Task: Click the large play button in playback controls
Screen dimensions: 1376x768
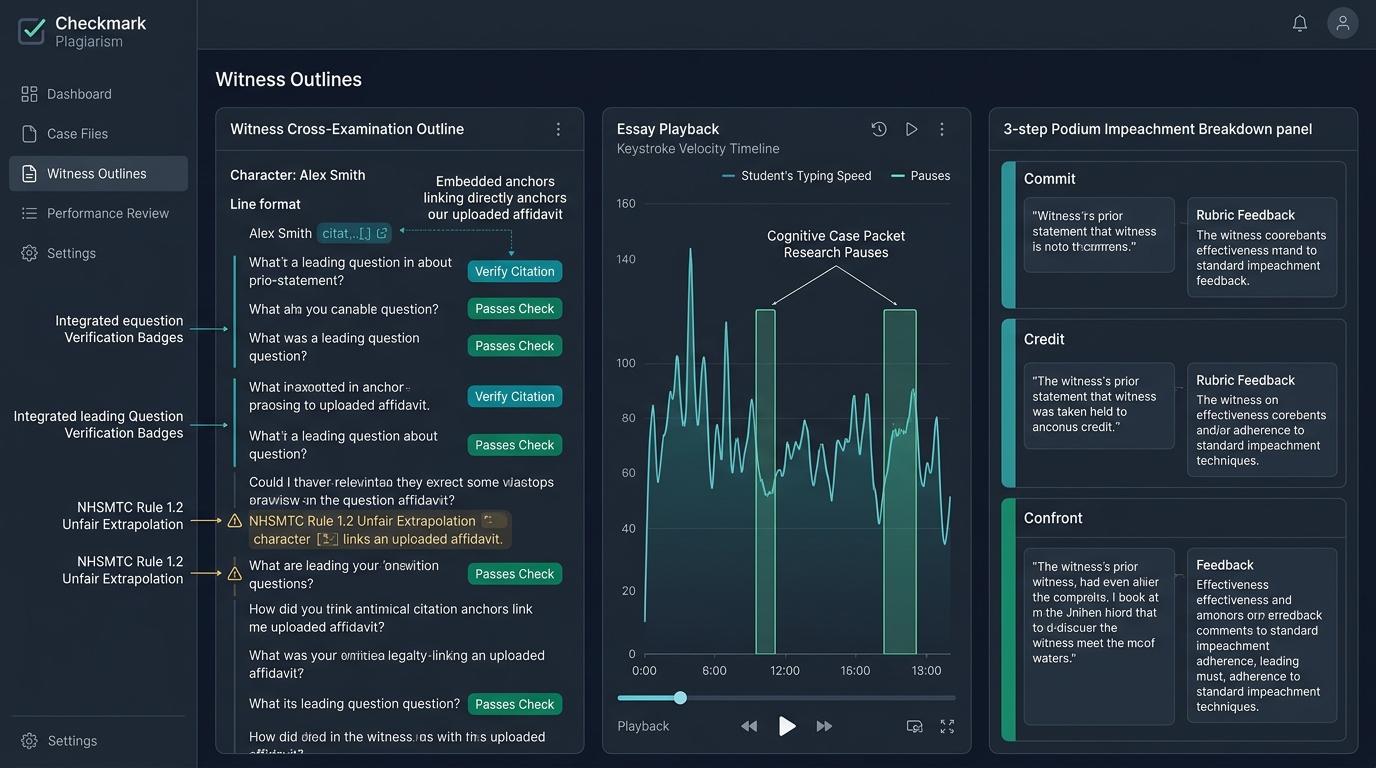Action: pos(787,726)
